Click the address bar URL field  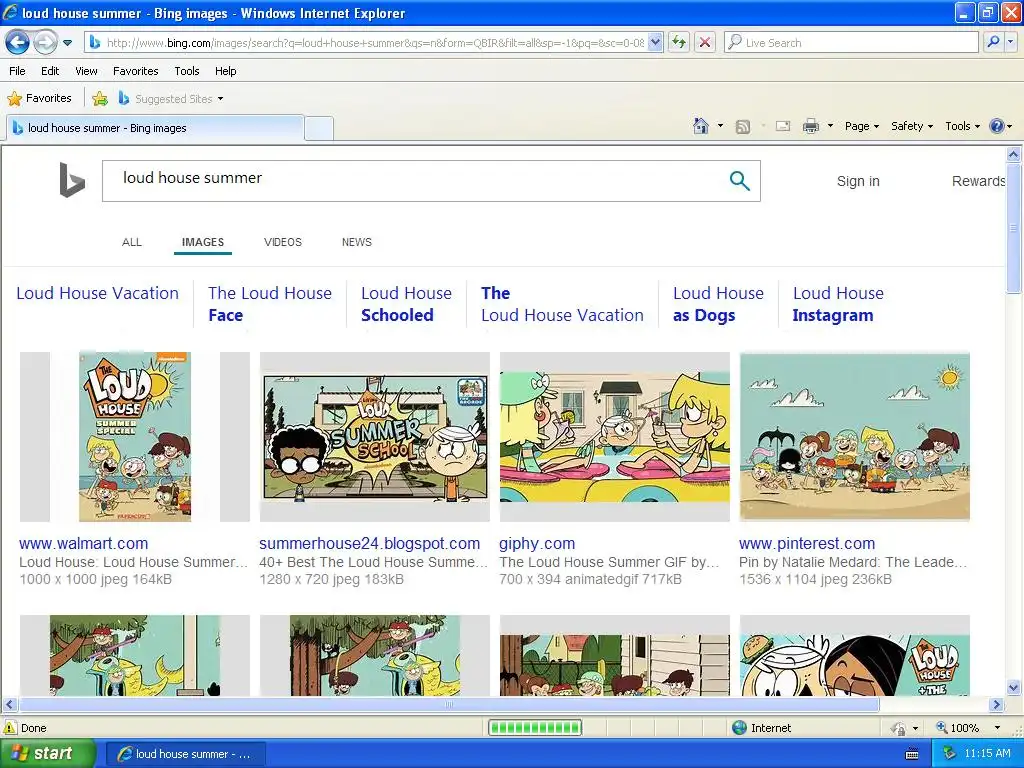point(376,43)
